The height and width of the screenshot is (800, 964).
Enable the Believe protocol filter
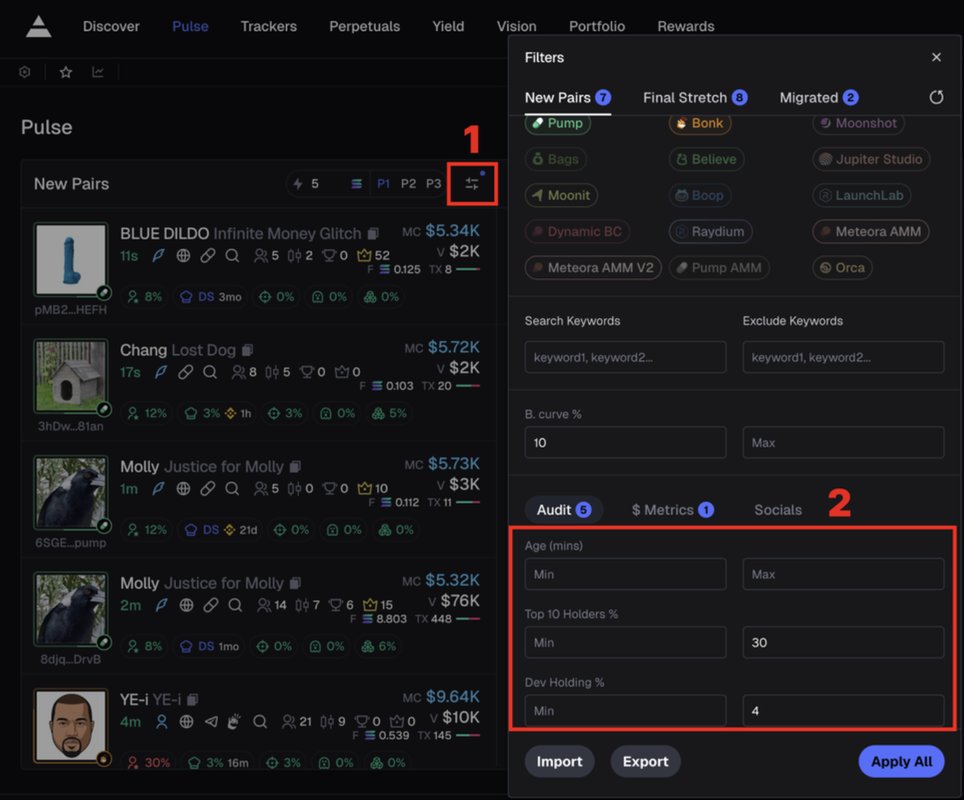click(706, 159)
